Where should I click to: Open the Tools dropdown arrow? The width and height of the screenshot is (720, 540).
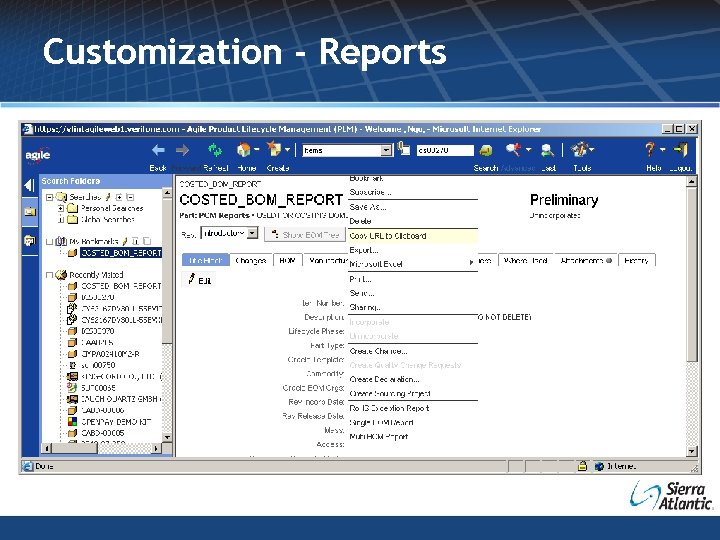(591, 150)
